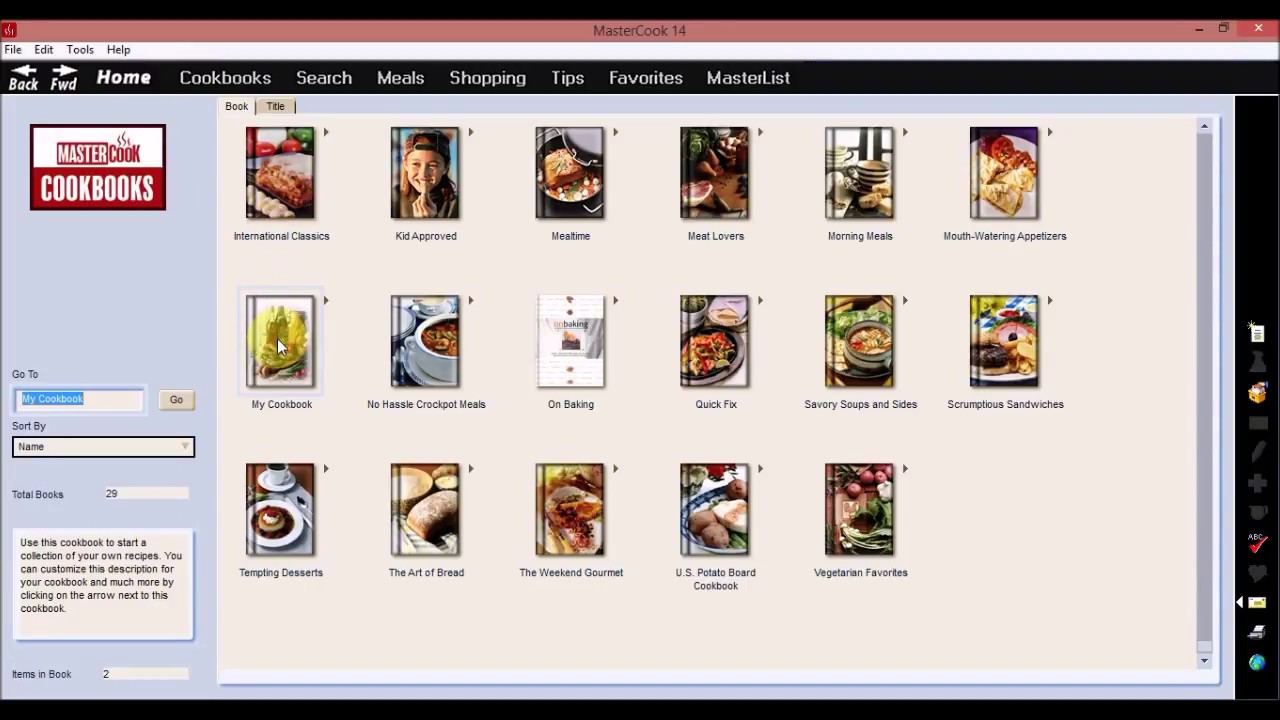The width and height of the screenshot is (1280, 720).
Task: Go back with the Back arrow
Action: coord(24,78)
